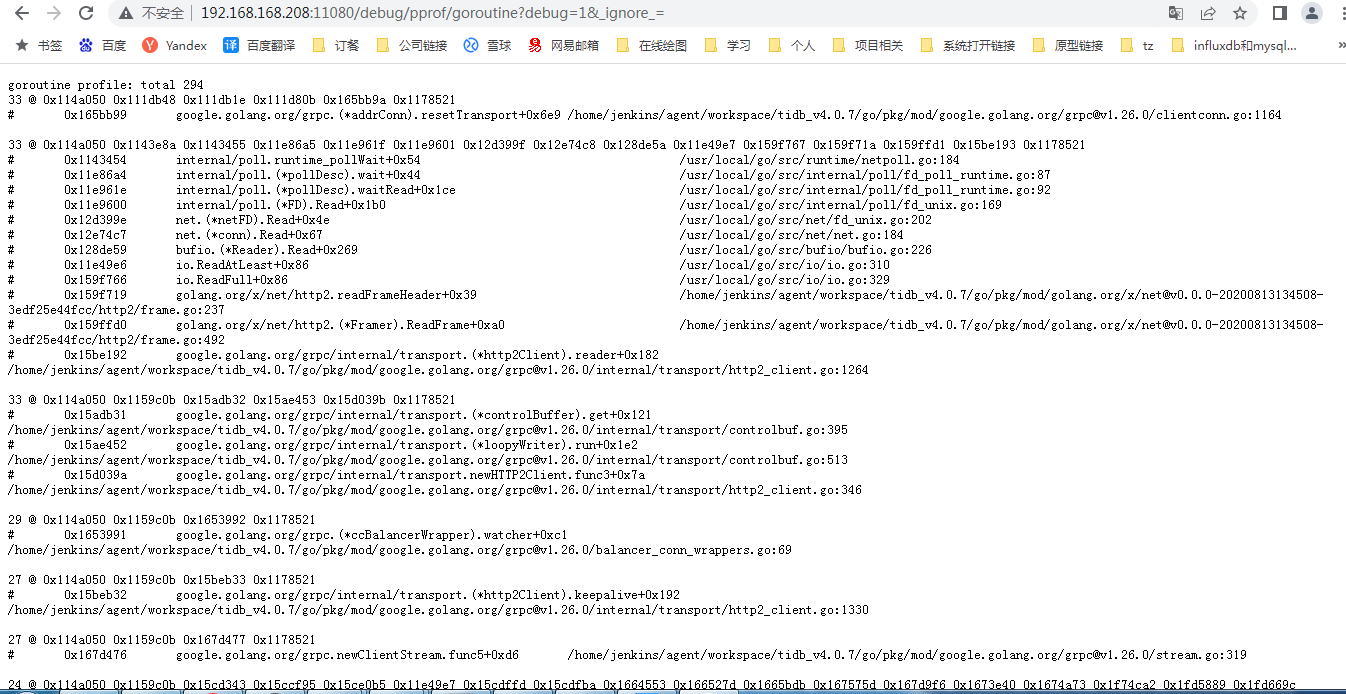Image resolution: width=1346 pixels, height=694 pixels.
Task: Click the address bar URL field
Action: (x=640, y=13)
